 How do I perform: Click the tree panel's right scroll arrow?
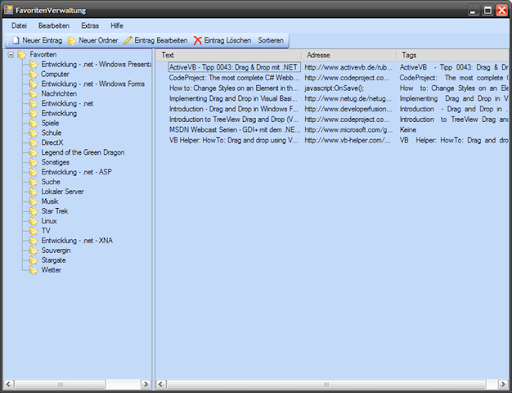(x=146, y=384)
